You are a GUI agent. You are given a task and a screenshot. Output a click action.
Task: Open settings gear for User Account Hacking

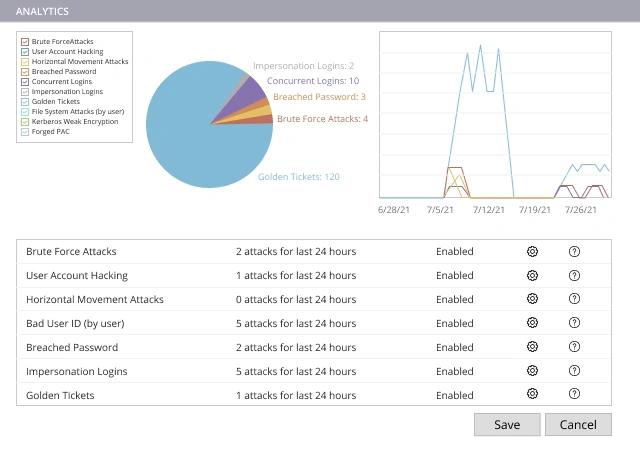tap(532, 276)
